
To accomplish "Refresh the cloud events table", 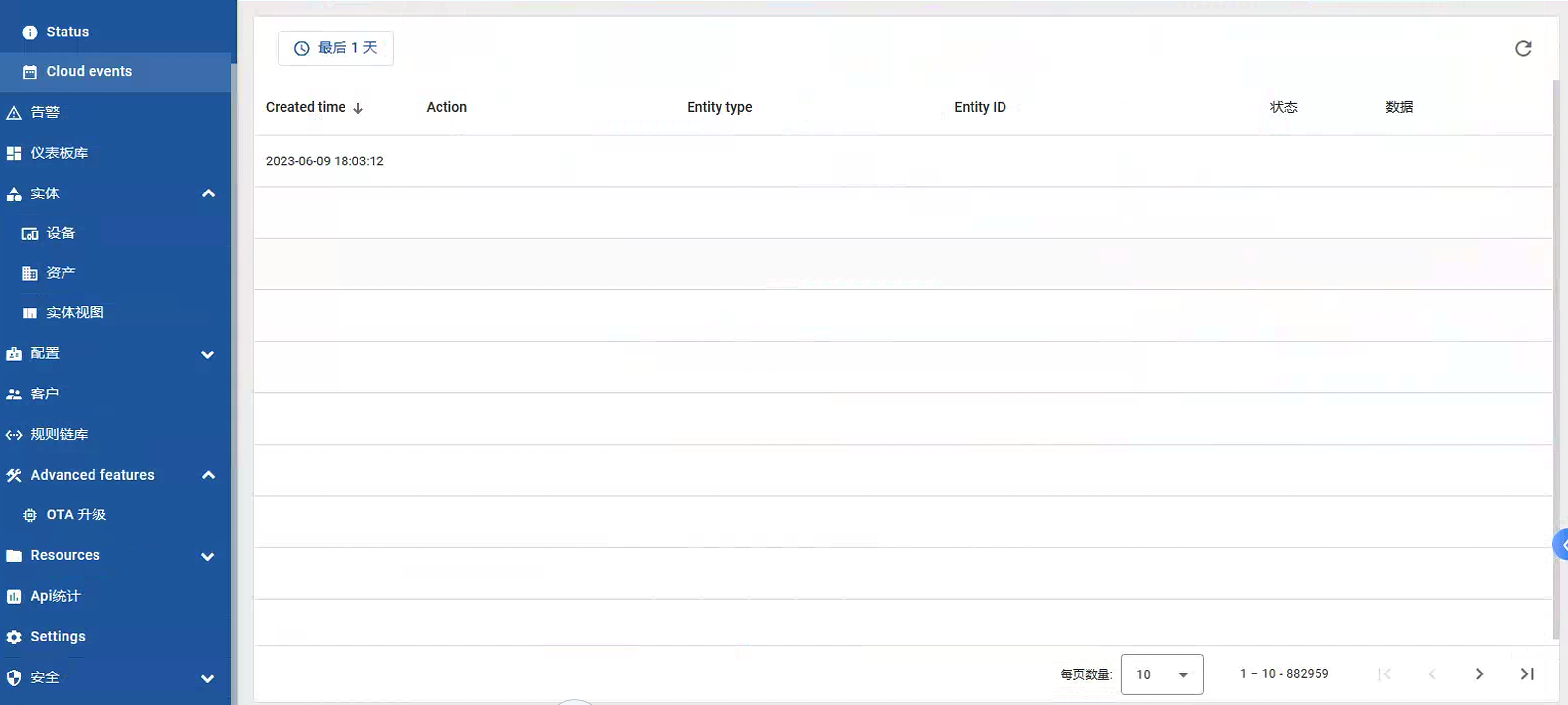I will coord(1524,48).
